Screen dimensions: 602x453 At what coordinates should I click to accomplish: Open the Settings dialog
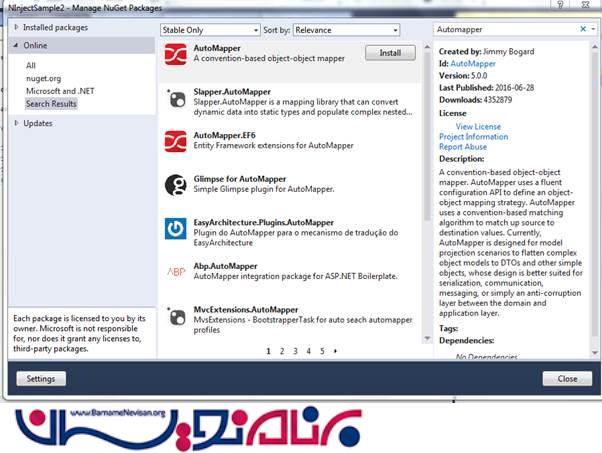(41, 379)
